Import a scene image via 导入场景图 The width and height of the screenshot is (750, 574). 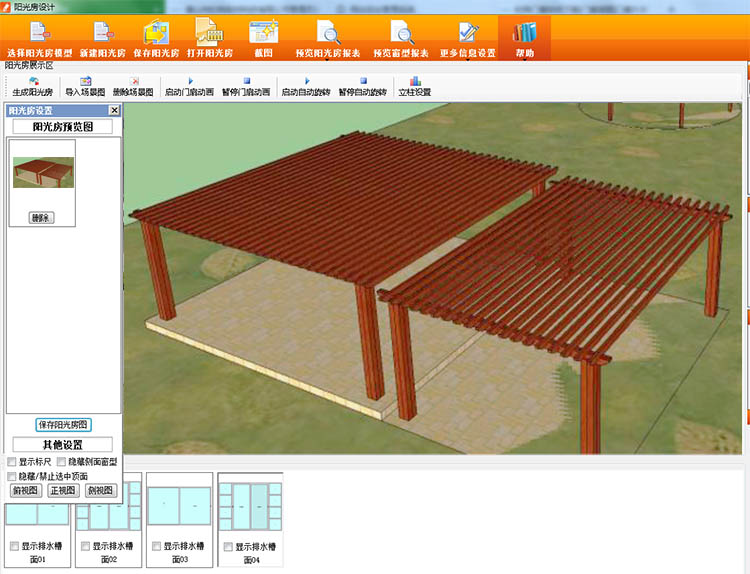pyautogui.click(x=85, y=87)
